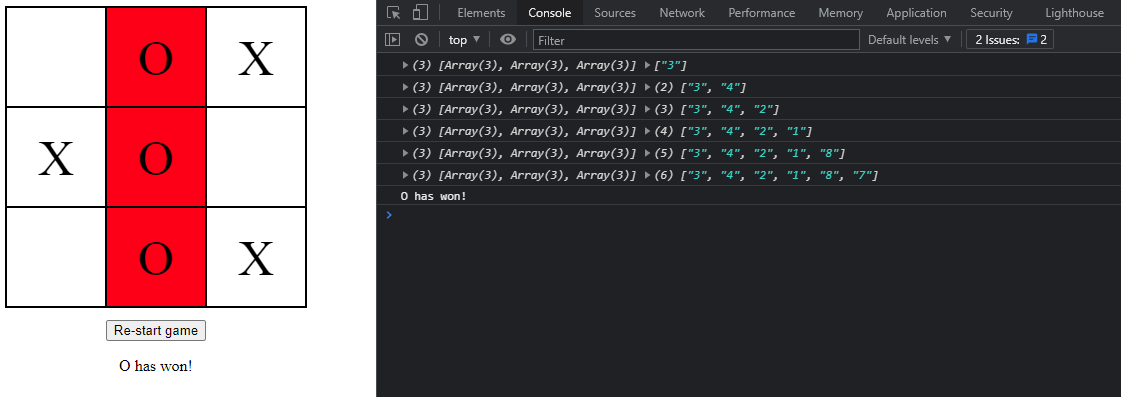Screen dimensions: 1121x397
Task: Click the middle-left X cell
Action: pos(56,157)
